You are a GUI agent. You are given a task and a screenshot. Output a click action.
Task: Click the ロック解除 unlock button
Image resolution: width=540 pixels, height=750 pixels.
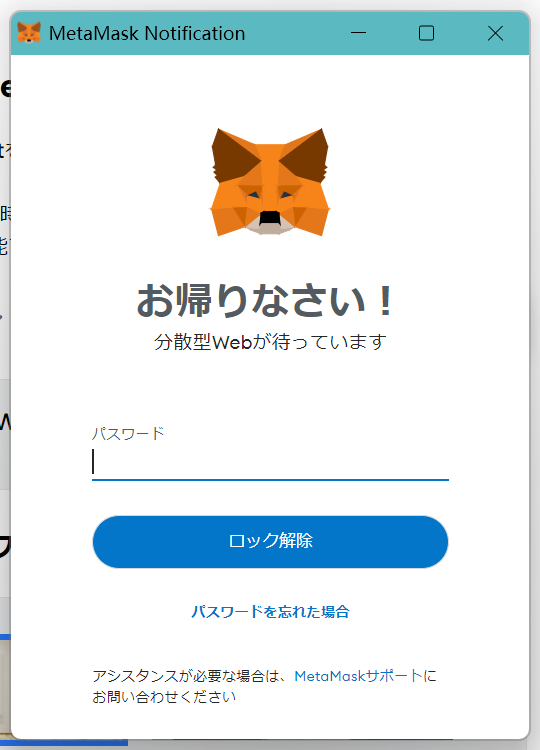(x=270, y=541)
